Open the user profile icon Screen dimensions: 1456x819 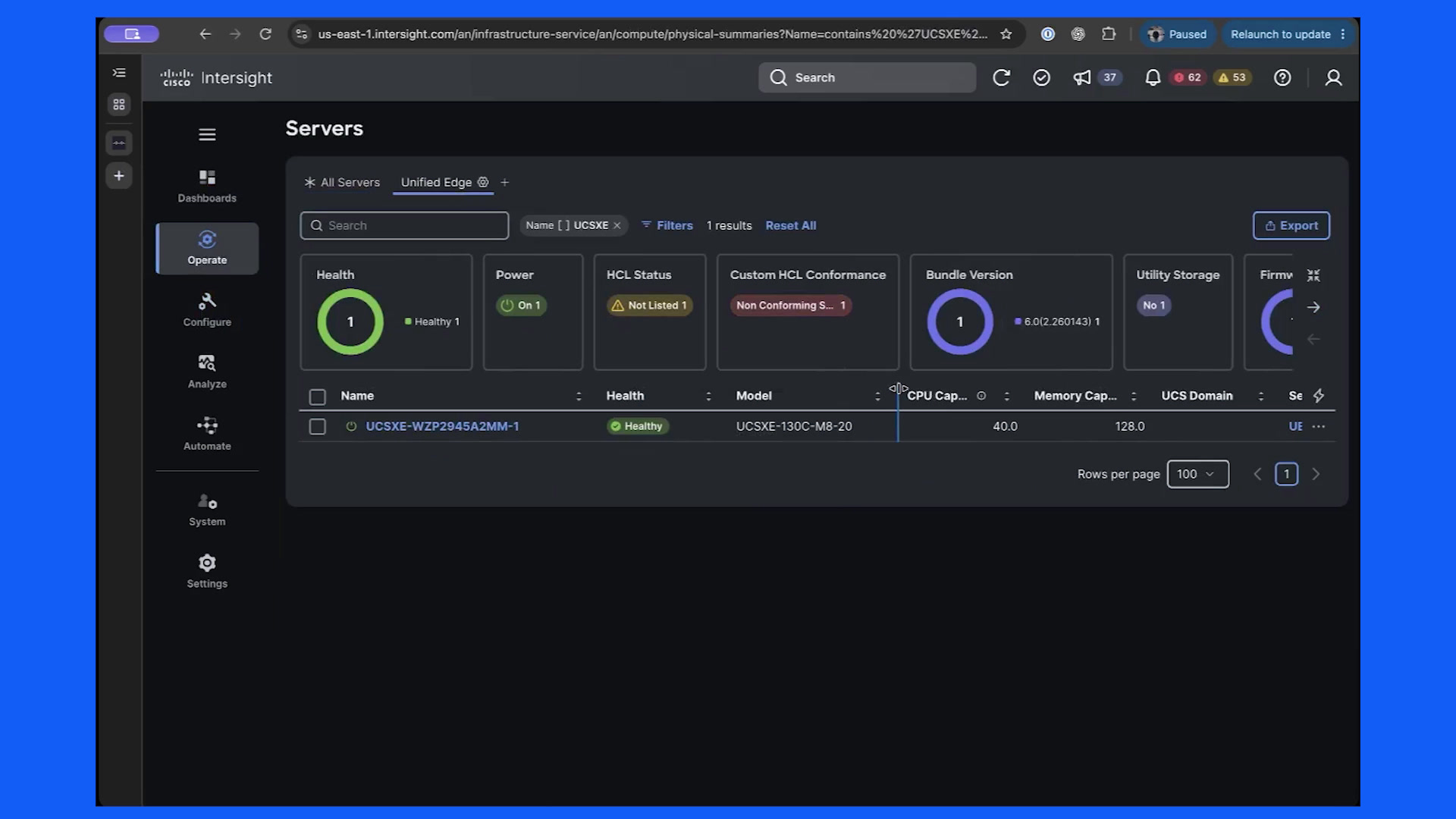[x=1333, y=77]
